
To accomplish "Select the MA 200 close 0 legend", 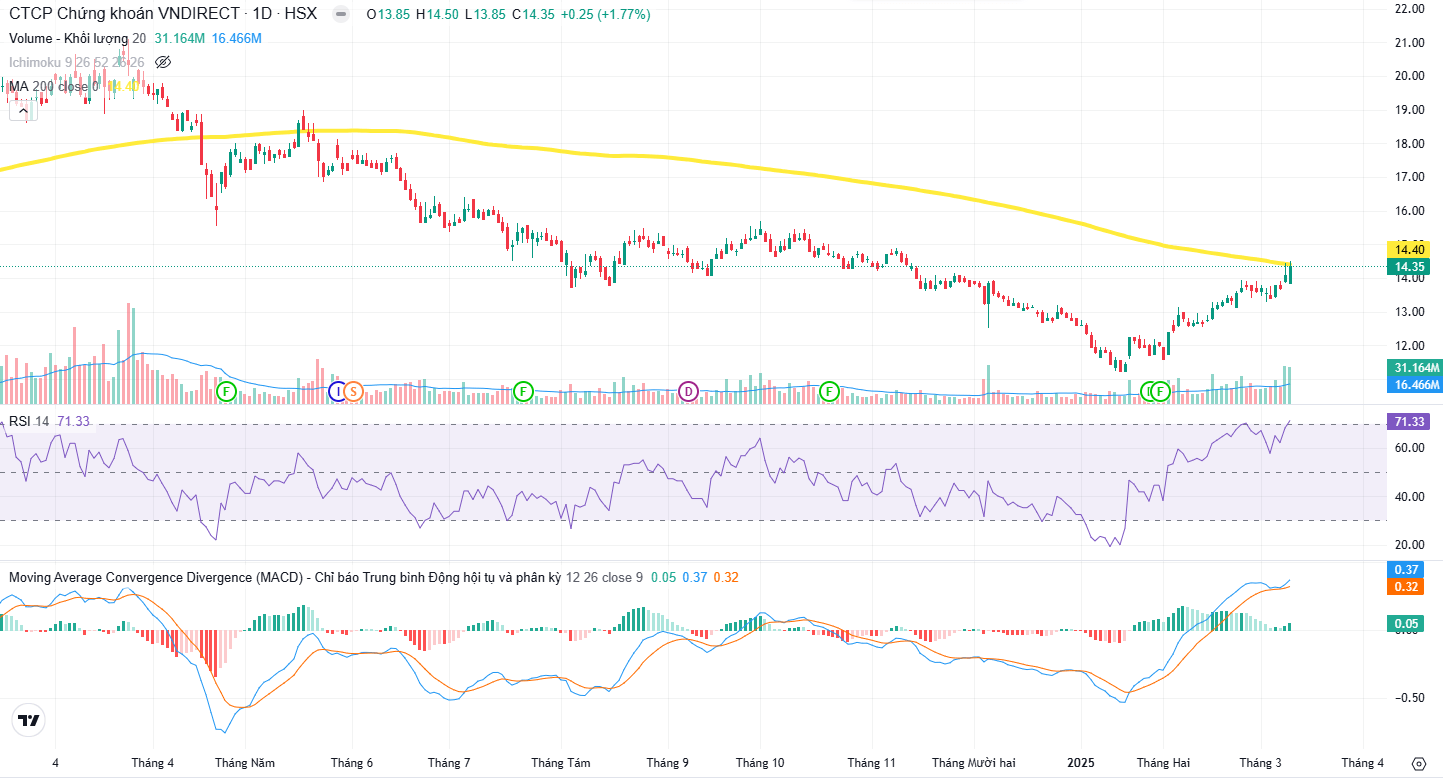I will [54, 87].
